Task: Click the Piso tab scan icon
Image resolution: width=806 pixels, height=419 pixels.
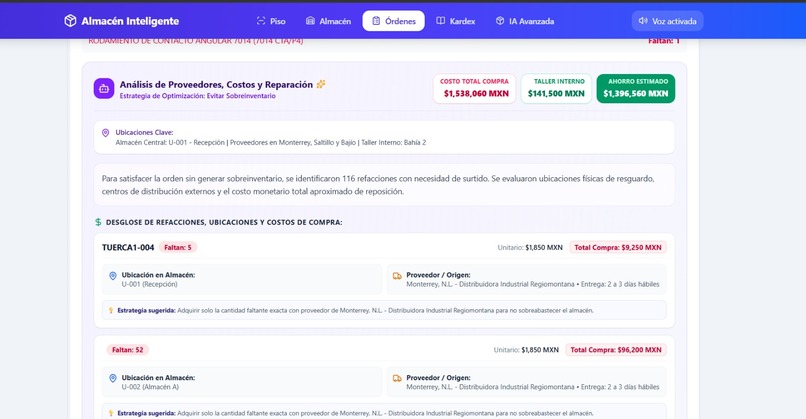Action: 261,21
